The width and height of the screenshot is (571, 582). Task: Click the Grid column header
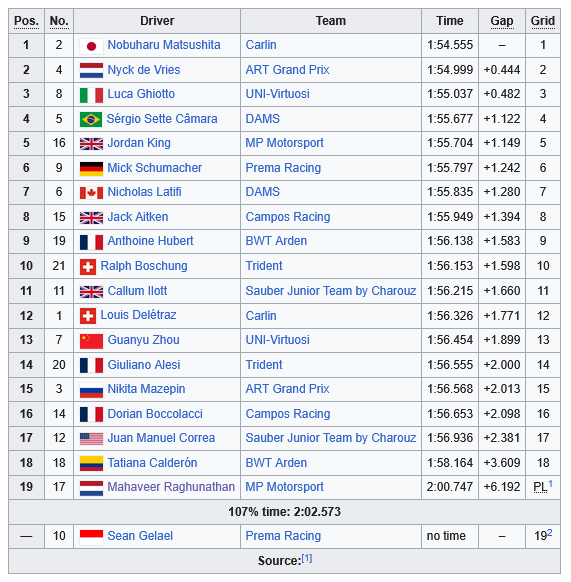point(543,21)
